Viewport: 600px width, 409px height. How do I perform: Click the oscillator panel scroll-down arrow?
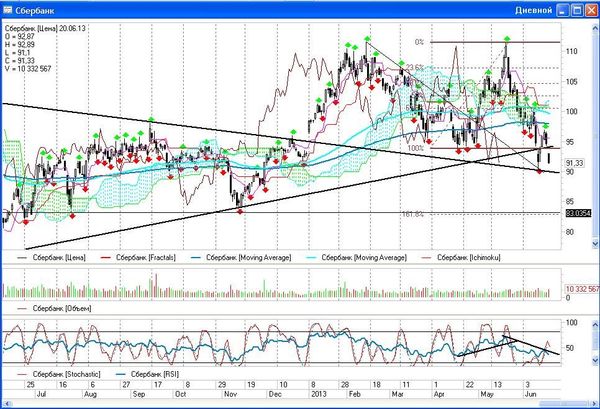point(595,360)
